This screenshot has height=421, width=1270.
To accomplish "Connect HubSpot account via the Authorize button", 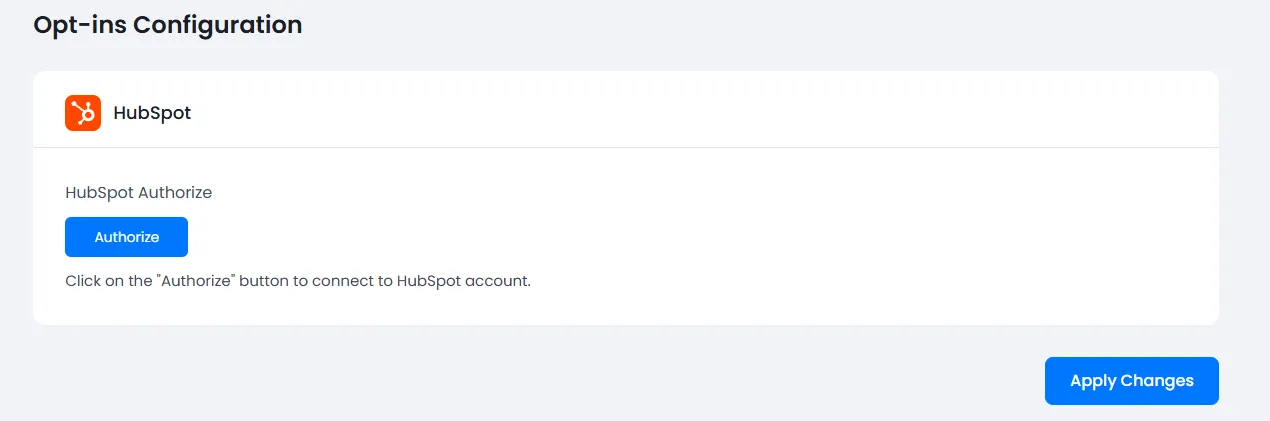I will [x=126, y=237].
